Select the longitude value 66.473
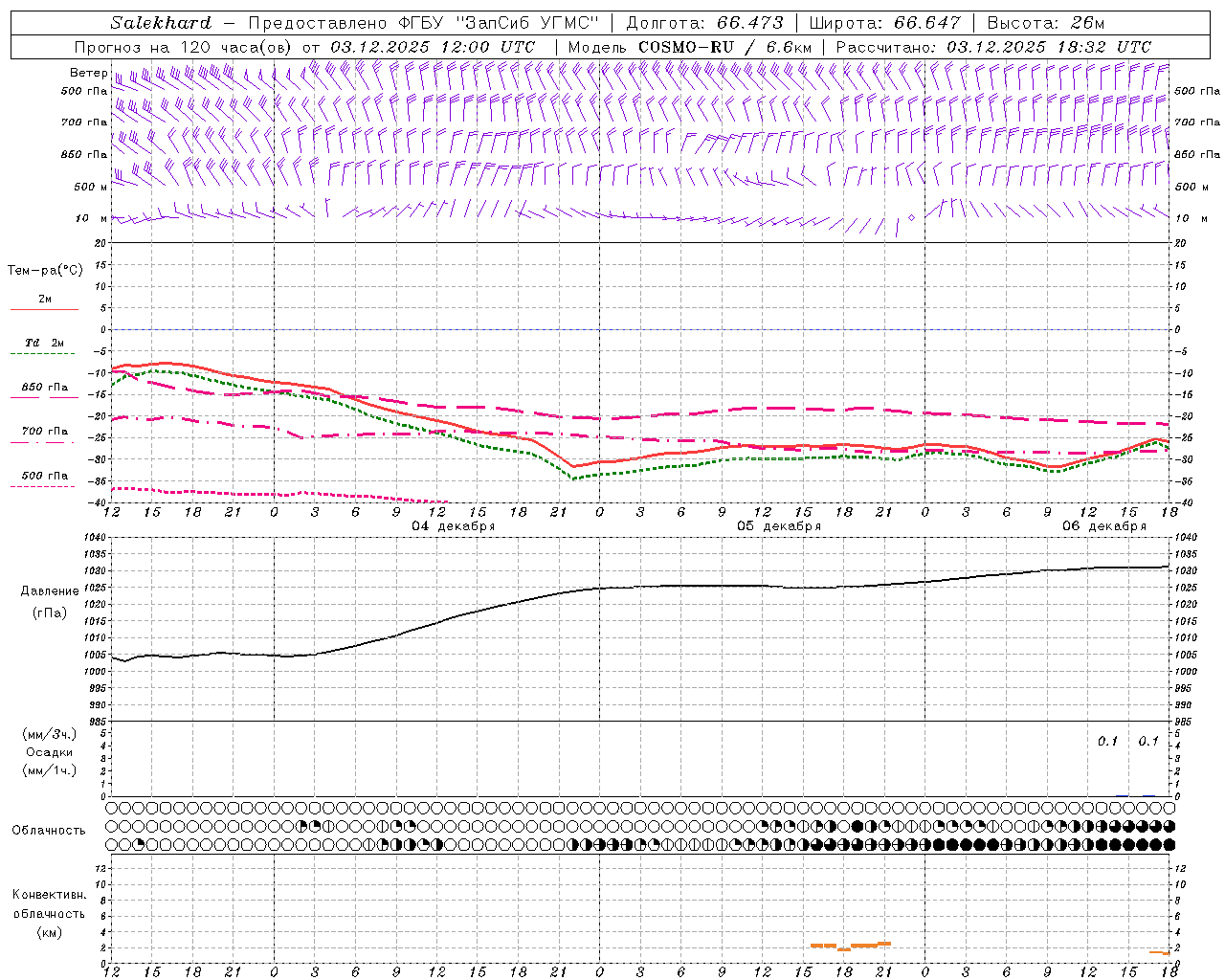The width and height of the screenshot is (1225, 980). pos(749,23)
